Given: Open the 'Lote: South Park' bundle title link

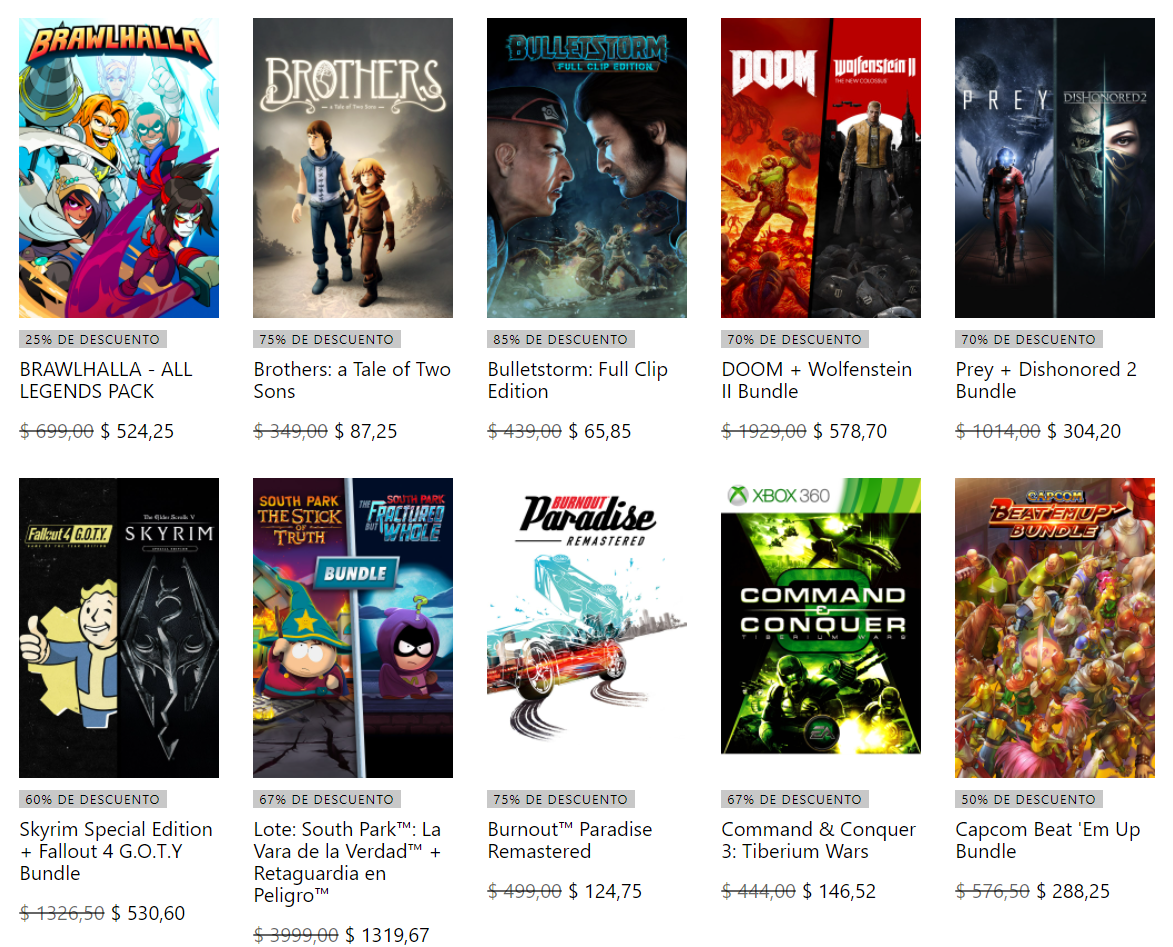Looking at the screenshot, I should pos(348,862).
